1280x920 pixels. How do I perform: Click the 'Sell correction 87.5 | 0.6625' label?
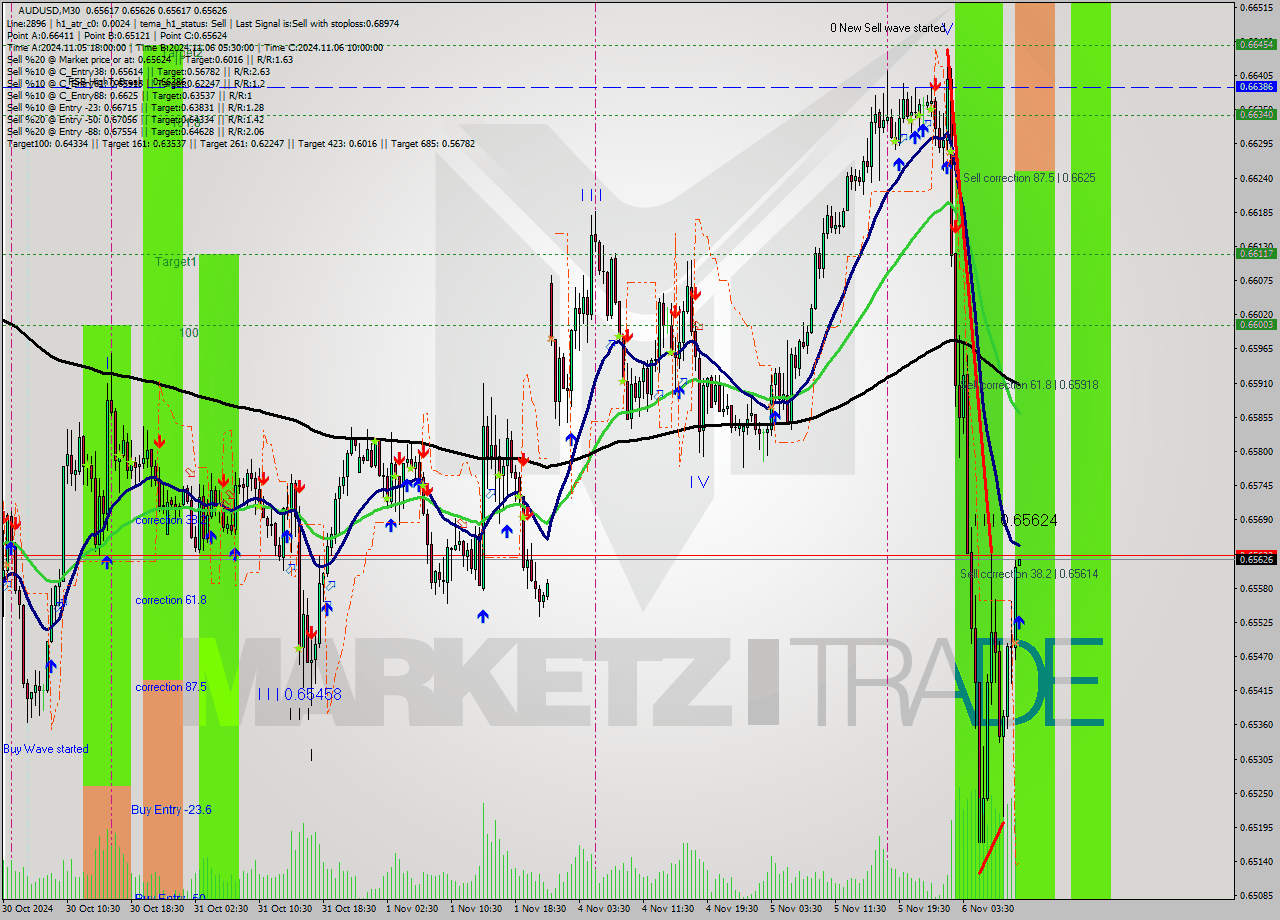1029,178
